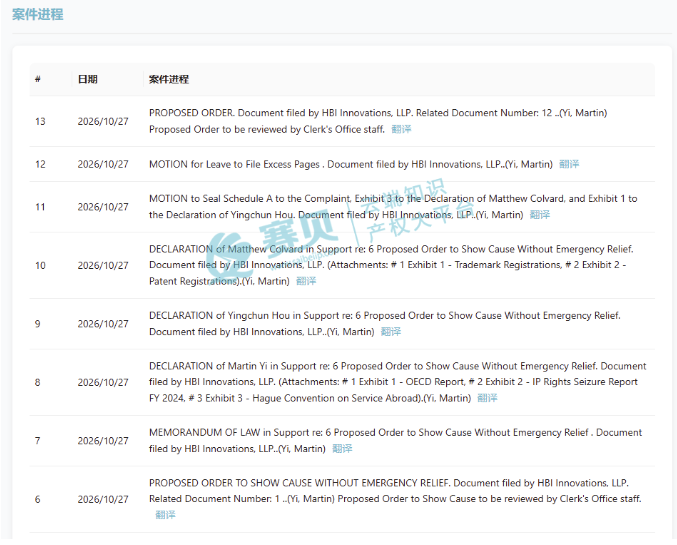
Task: Select row number 6 cell
Action: pos(38,499)
